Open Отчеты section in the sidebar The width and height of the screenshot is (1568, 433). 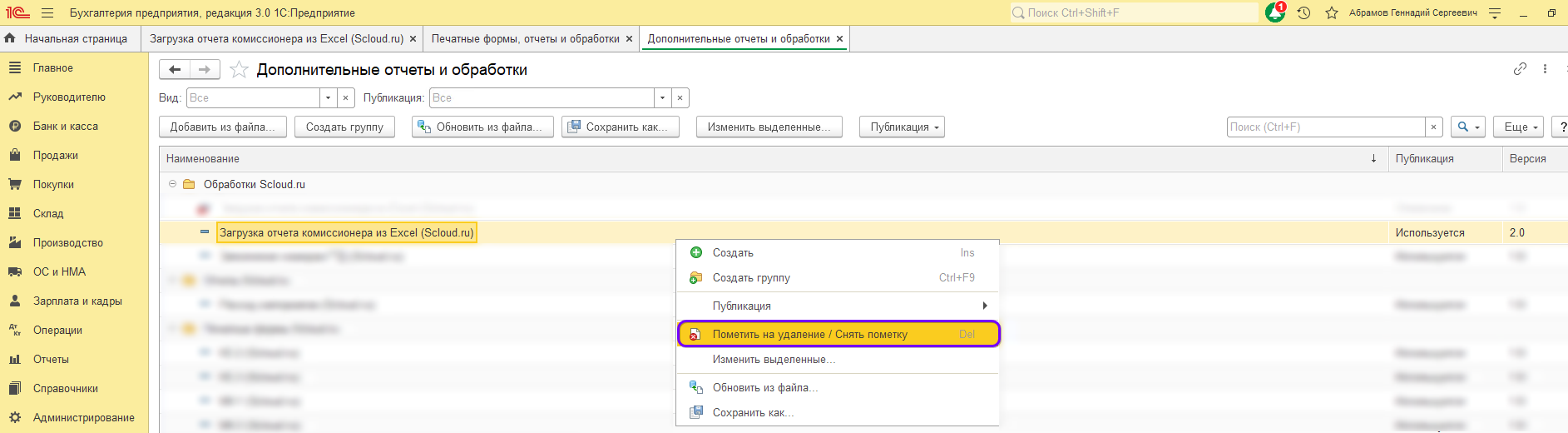[74, 359]
